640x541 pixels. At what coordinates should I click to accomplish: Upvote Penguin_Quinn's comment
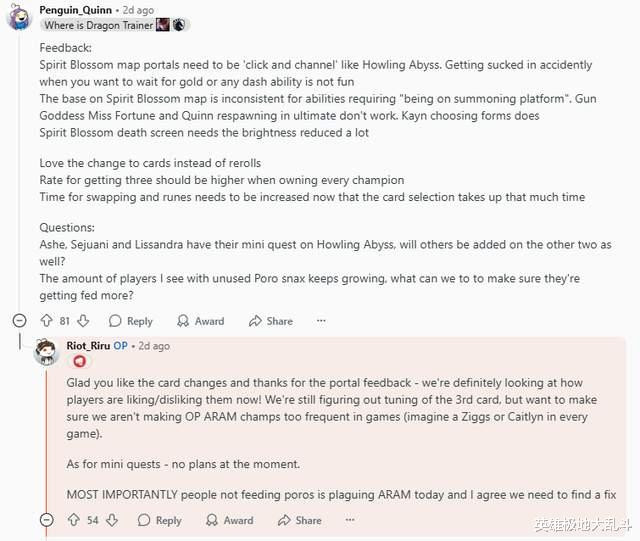pos(47,321)
